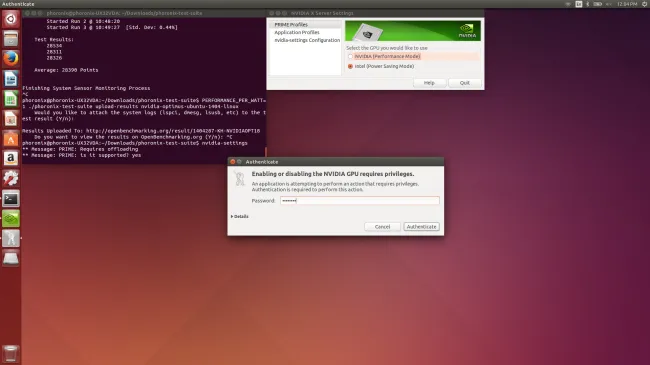
Task: Click the keys icon in Authenticate dialog
Action: click(x=240, y=179)
